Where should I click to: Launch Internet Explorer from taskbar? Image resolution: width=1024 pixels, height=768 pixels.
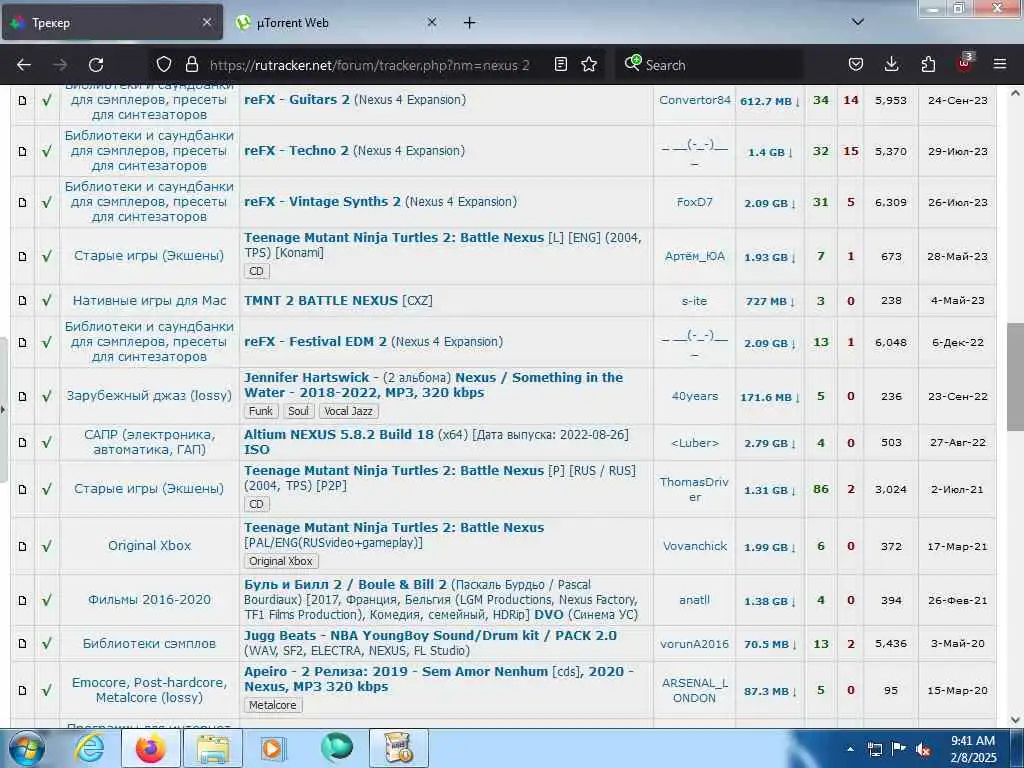[89, 748]
